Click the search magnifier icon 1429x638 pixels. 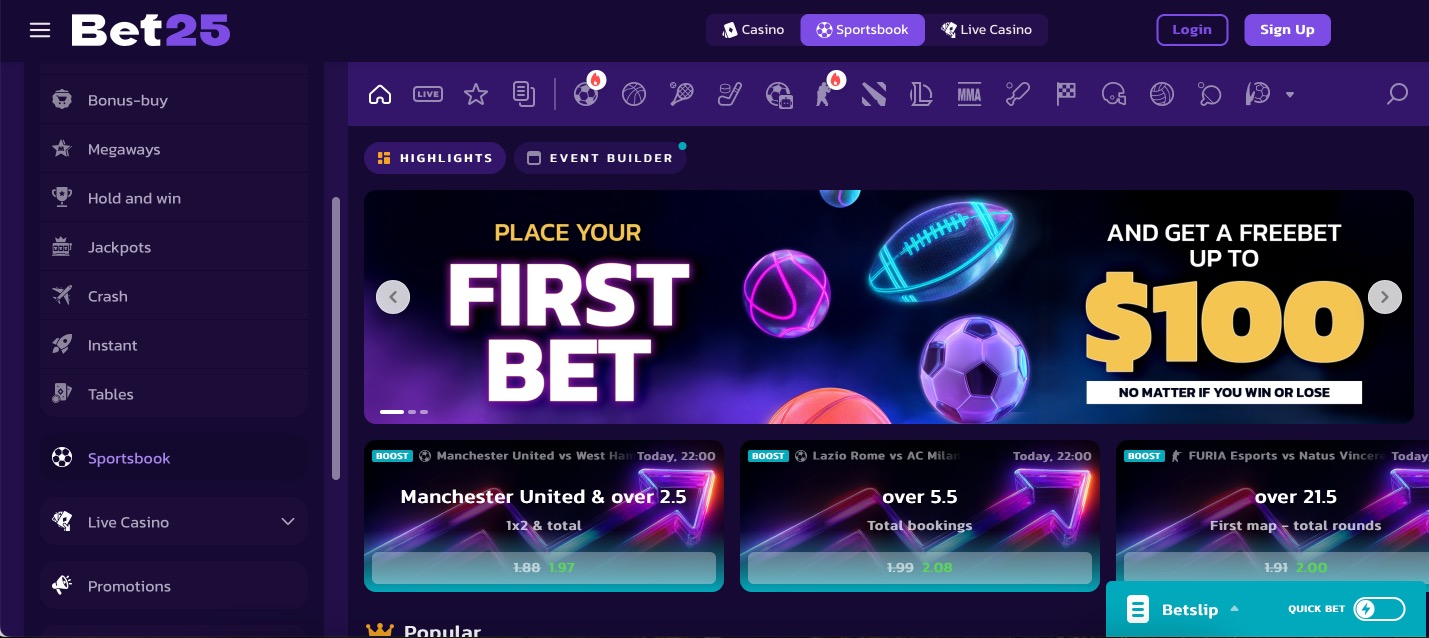click(1397, 94)
